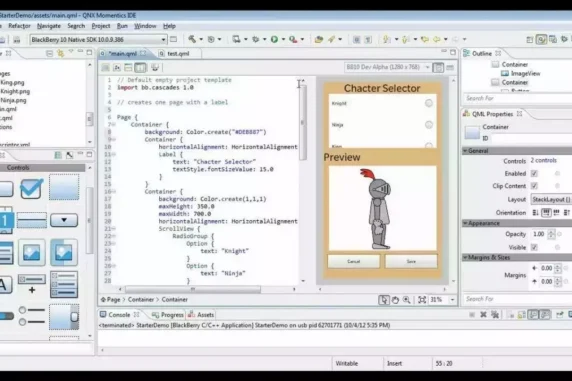Click fit-to-screen icon beside zoom percentage
The width and height of the screenshot is (572, 381).
coord(422,300)
